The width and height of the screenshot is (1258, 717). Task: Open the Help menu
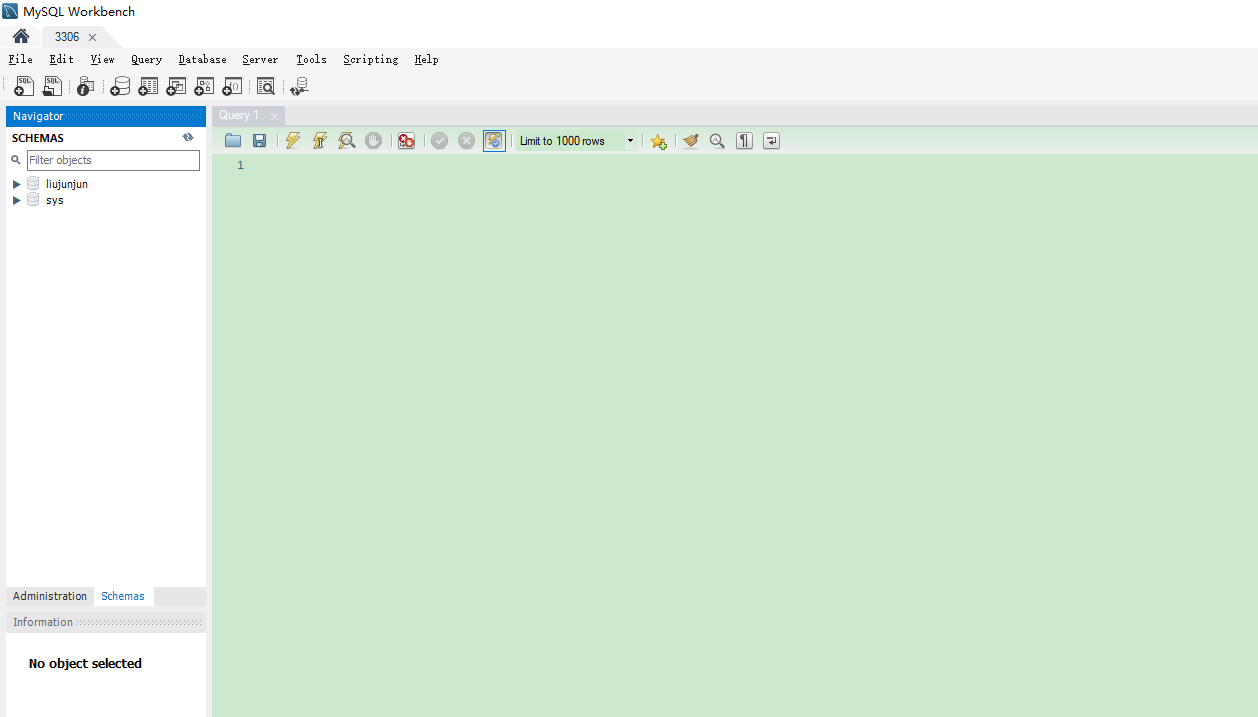[x=426, y=59]
